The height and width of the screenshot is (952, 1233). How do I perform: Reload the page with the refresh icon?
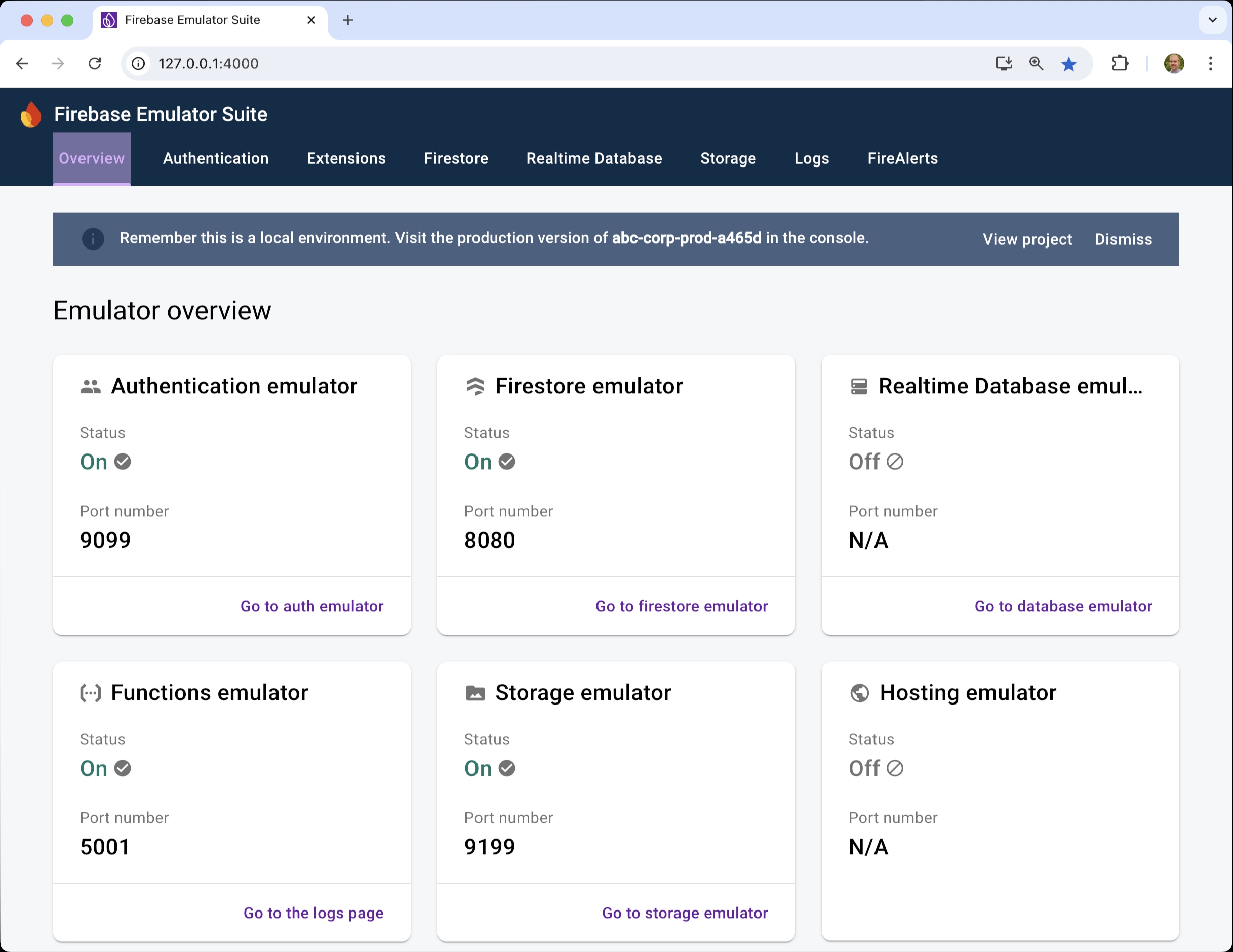click(x=95, y=64)
